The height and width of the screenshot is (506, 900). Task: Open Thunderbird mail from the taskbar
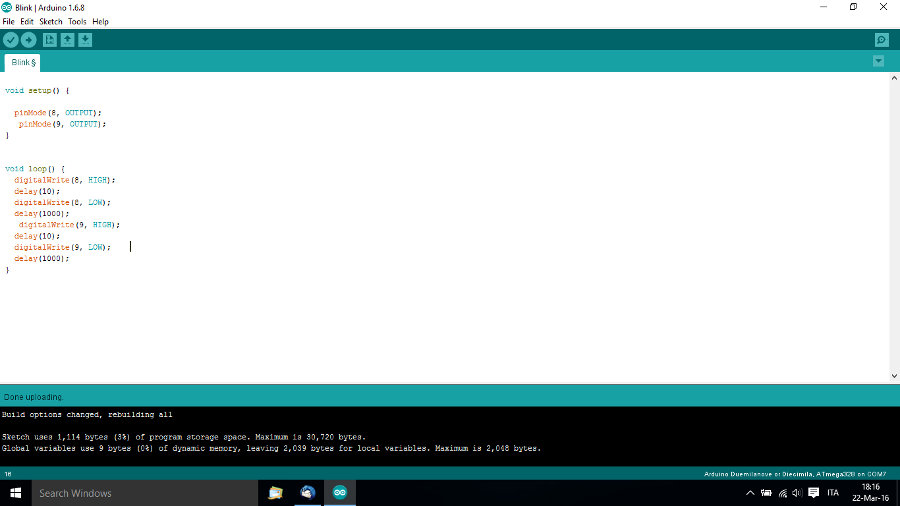[x=308, y=493]
